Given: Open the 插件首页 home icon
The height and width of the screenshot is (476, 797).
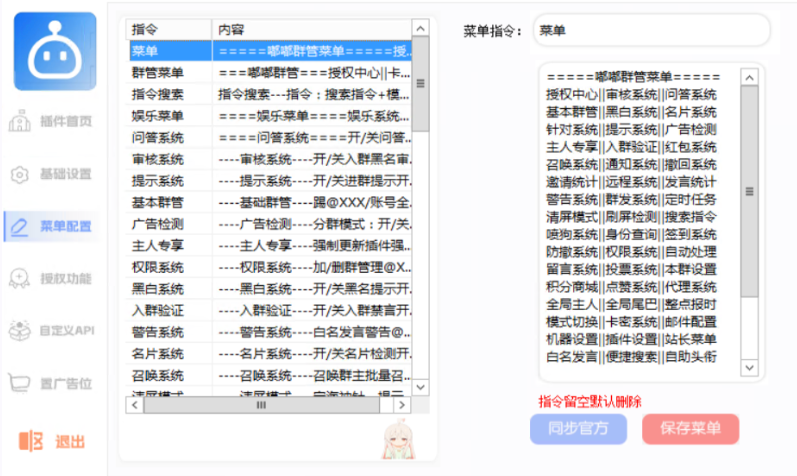Looking at the screenshot, I should (x=19, y=121).
